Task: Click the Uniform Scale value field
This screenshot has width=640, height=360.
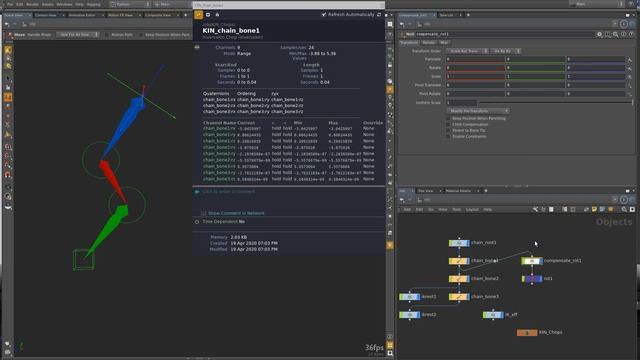Action: 461,102
